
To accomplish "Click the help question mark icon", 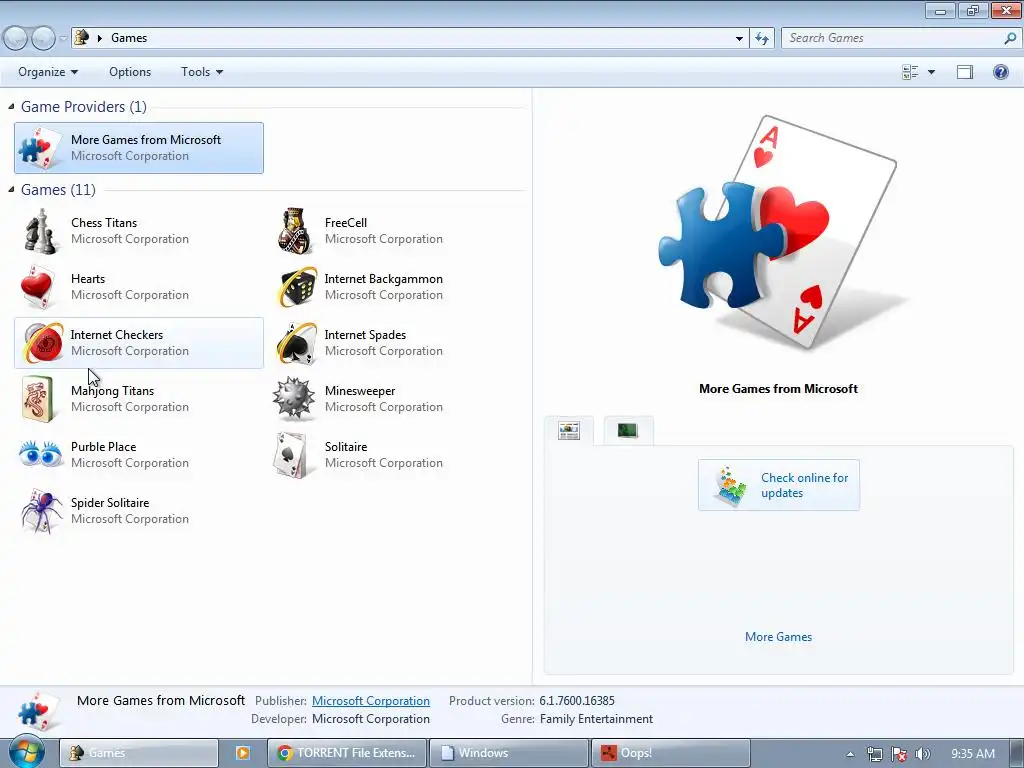I will point(1000,72).
